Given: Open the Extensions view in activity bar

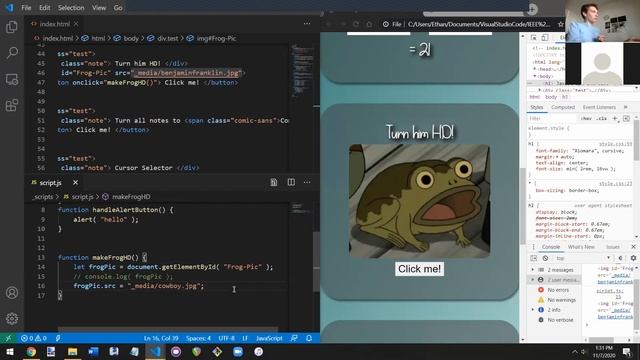Looking at the screenshot, I should coord(12,105).
